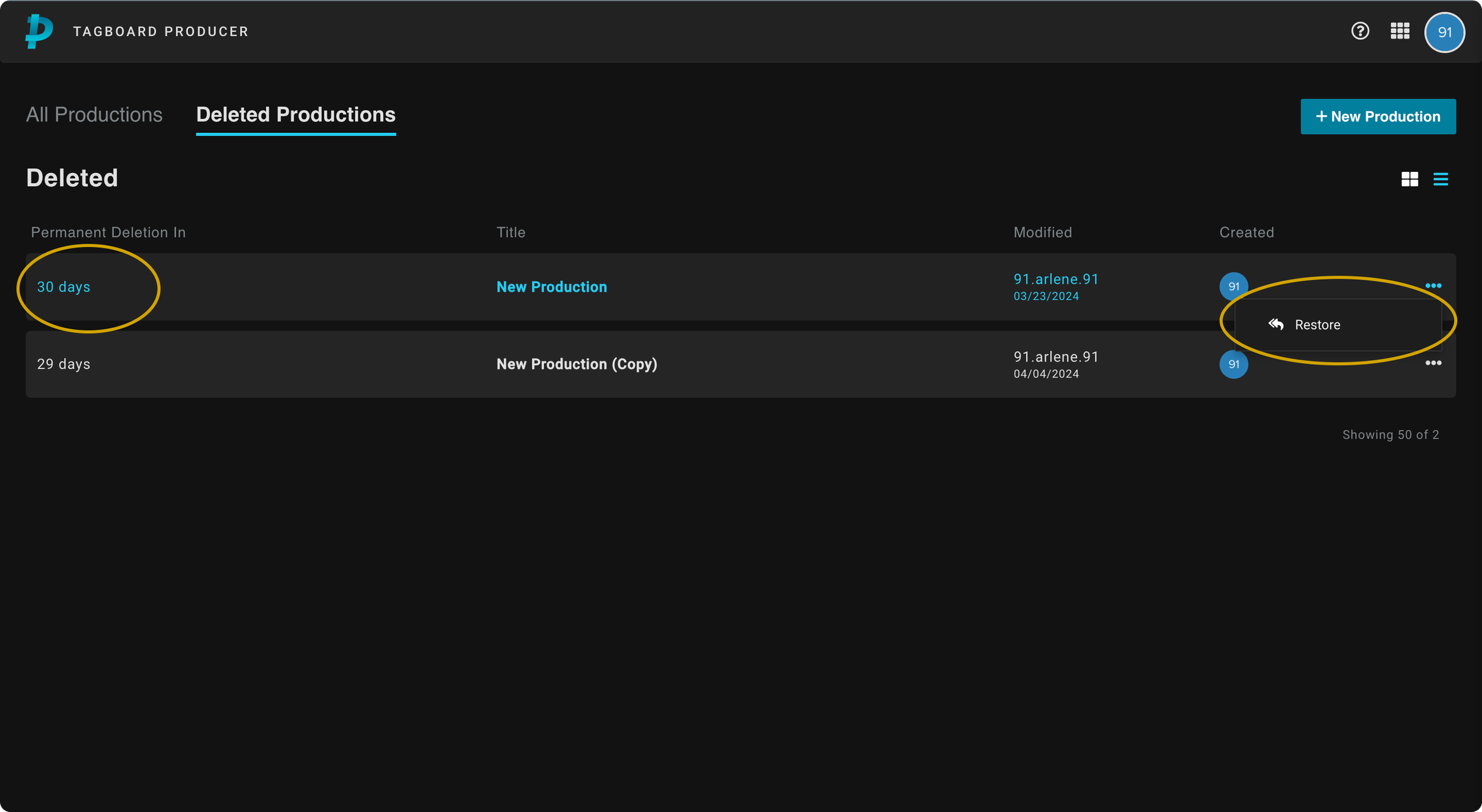Open the New Production title link
The image size is (1482, 812).
[x=551, y=287]
